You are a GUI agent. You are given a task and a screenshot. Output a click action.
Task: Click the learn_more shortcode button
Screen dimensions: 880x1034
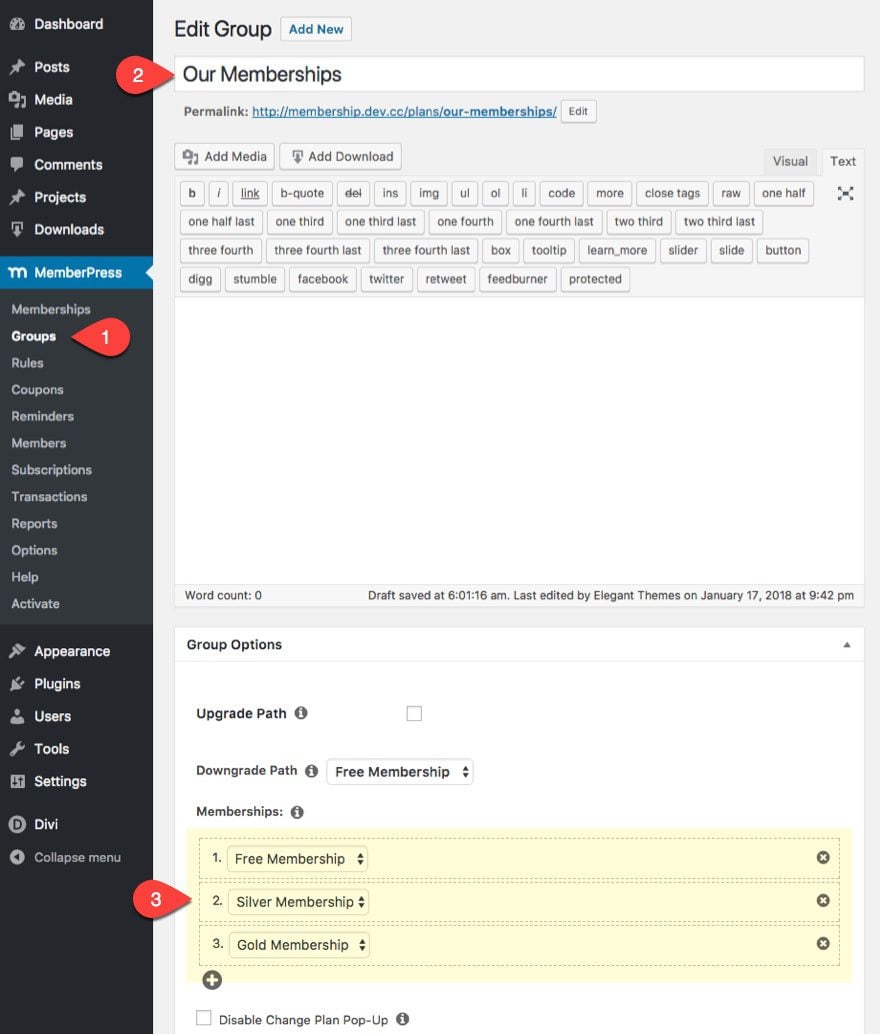coord(617,250)
